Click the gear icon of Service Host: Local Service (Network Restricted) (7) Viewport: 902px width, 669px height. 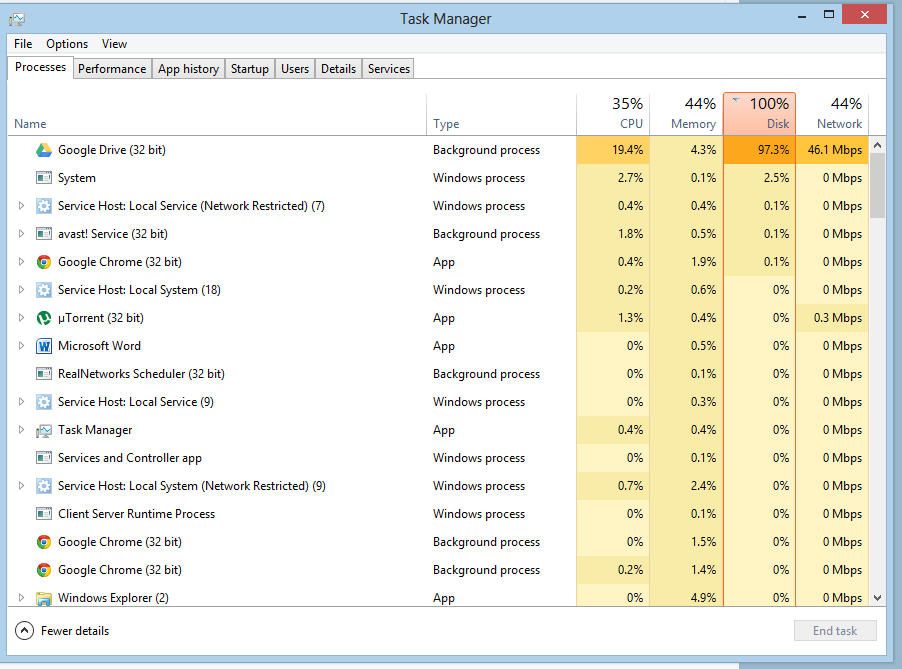click(x=44, y=206)
